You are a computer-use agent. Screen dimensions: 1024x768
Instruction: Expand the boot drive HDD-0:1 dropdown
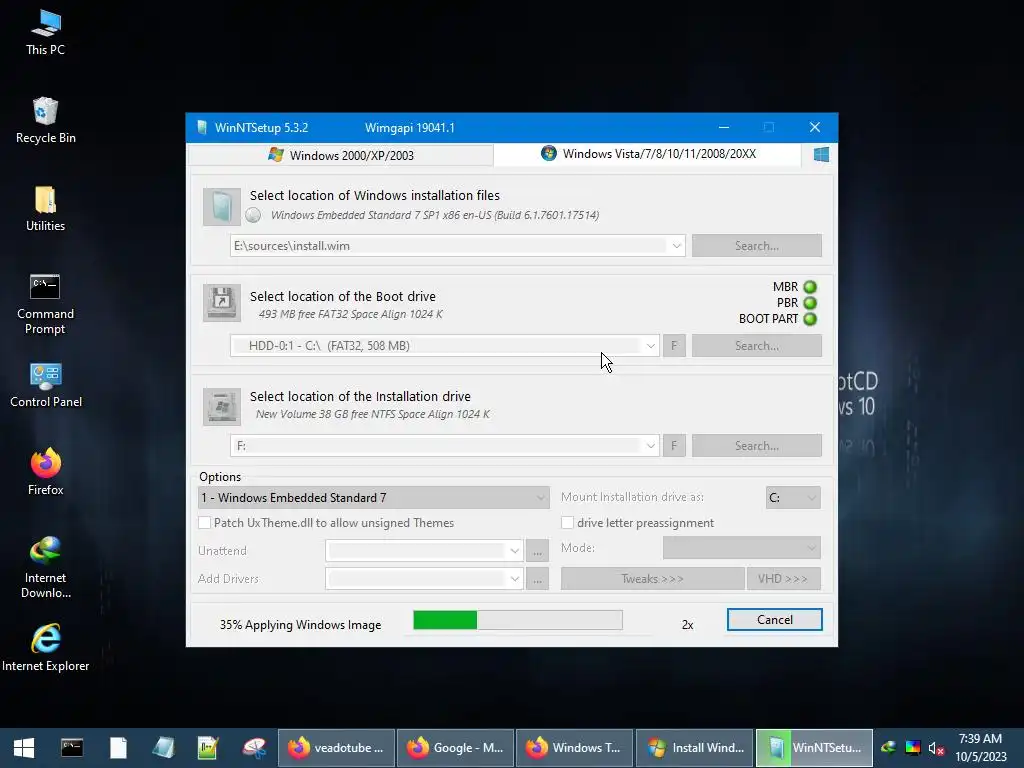point(650,345)
